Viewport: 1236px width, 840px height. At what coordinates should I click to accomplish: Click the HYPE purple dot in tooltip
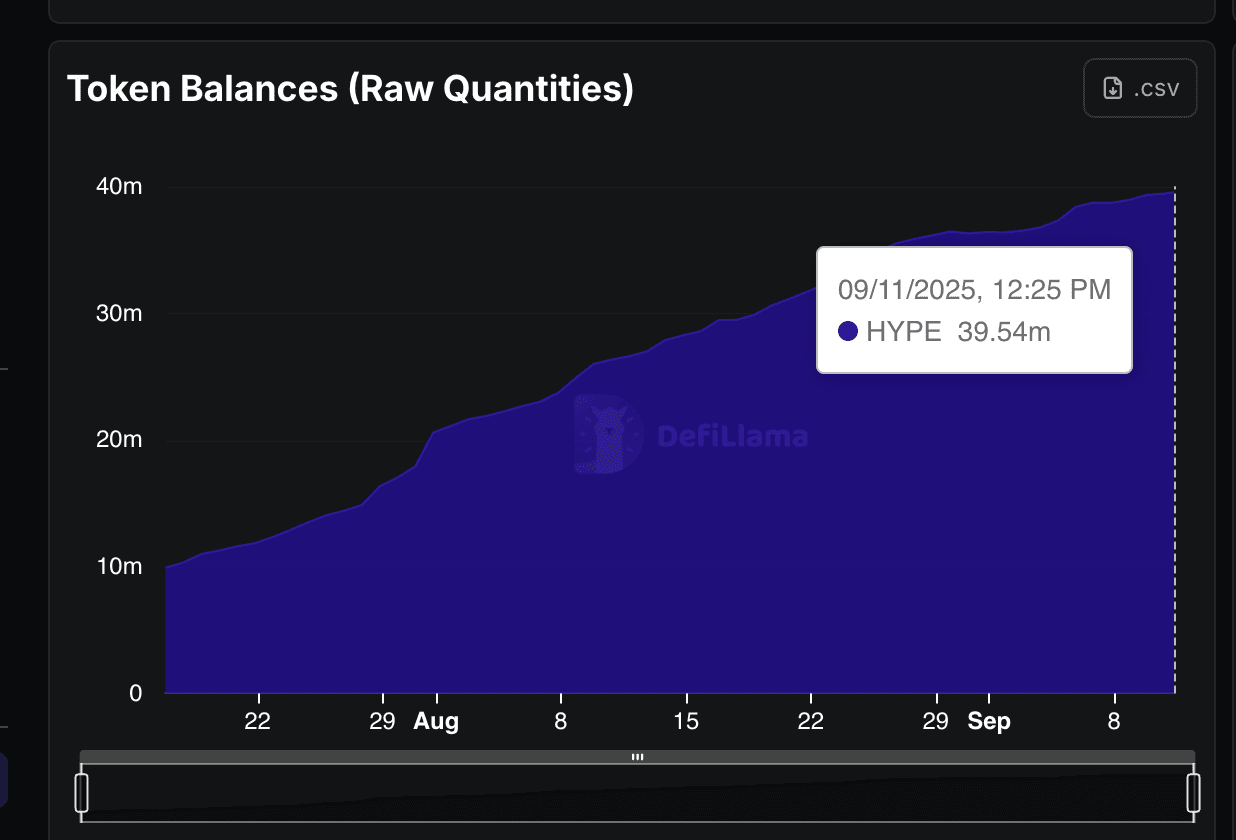(x=848, y=332)
